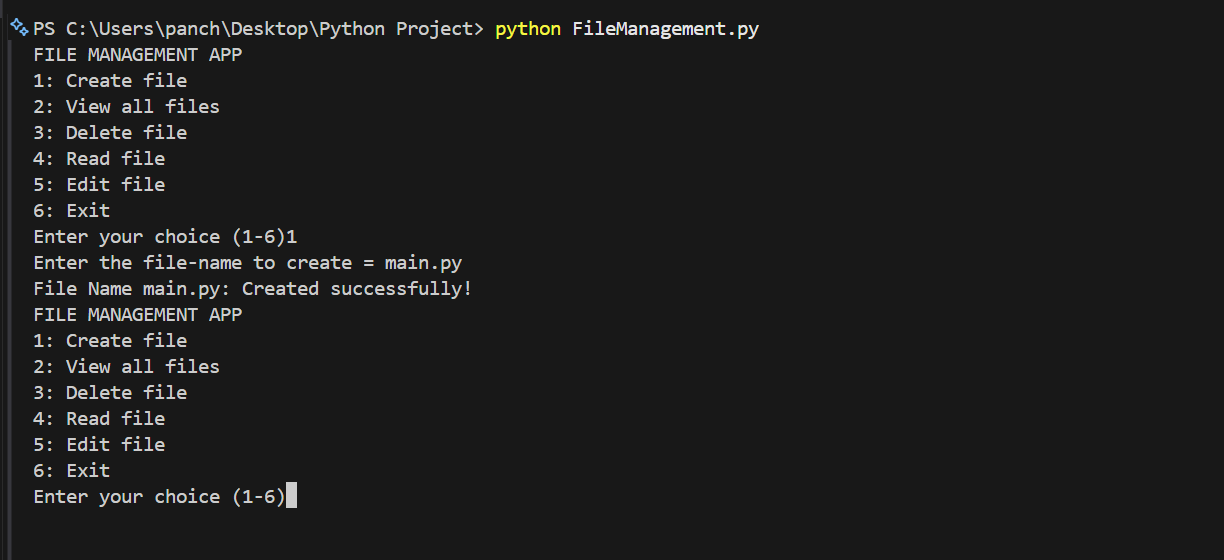Select the second "2: View all files" line
The width and height of the screenshot is (1224, 560).
pos(126,367)
